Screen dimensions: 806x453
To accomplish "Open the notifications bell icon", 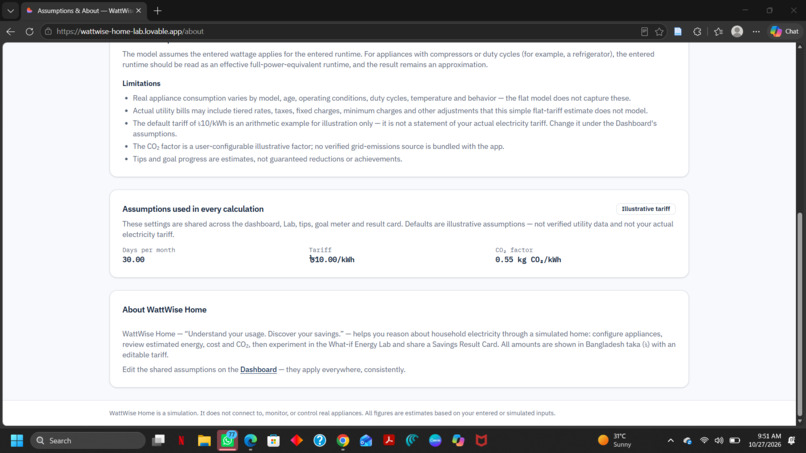I will (792, 441).
